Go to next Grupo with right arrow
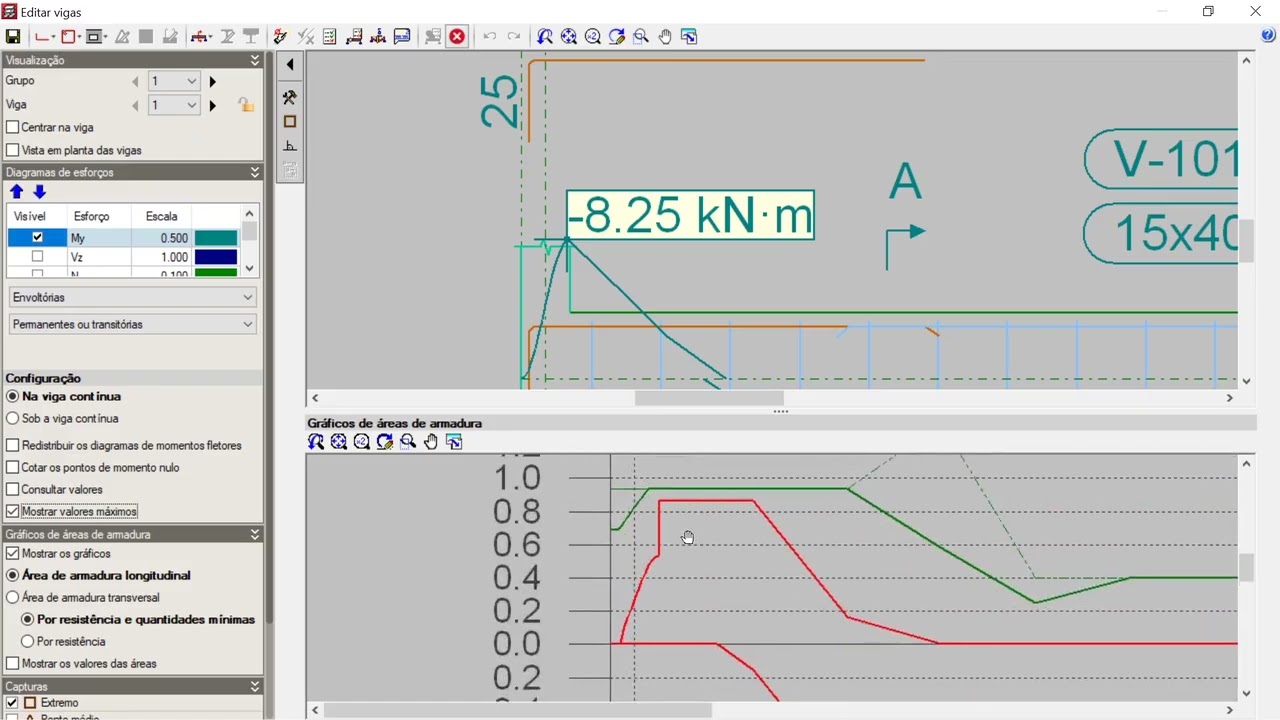The image size is (1280, 720). click(x=212, y=81)
